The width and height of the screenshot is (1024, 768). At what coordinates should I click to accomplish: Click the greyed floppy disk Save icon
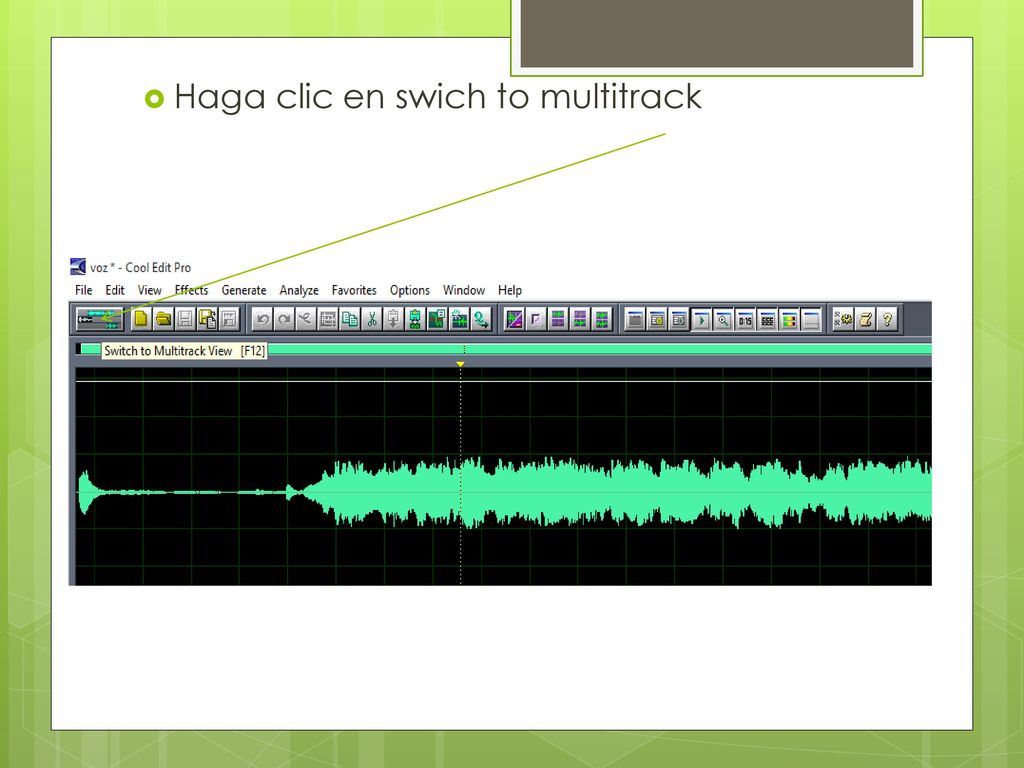pyautogui.click(x=185, y=319)
